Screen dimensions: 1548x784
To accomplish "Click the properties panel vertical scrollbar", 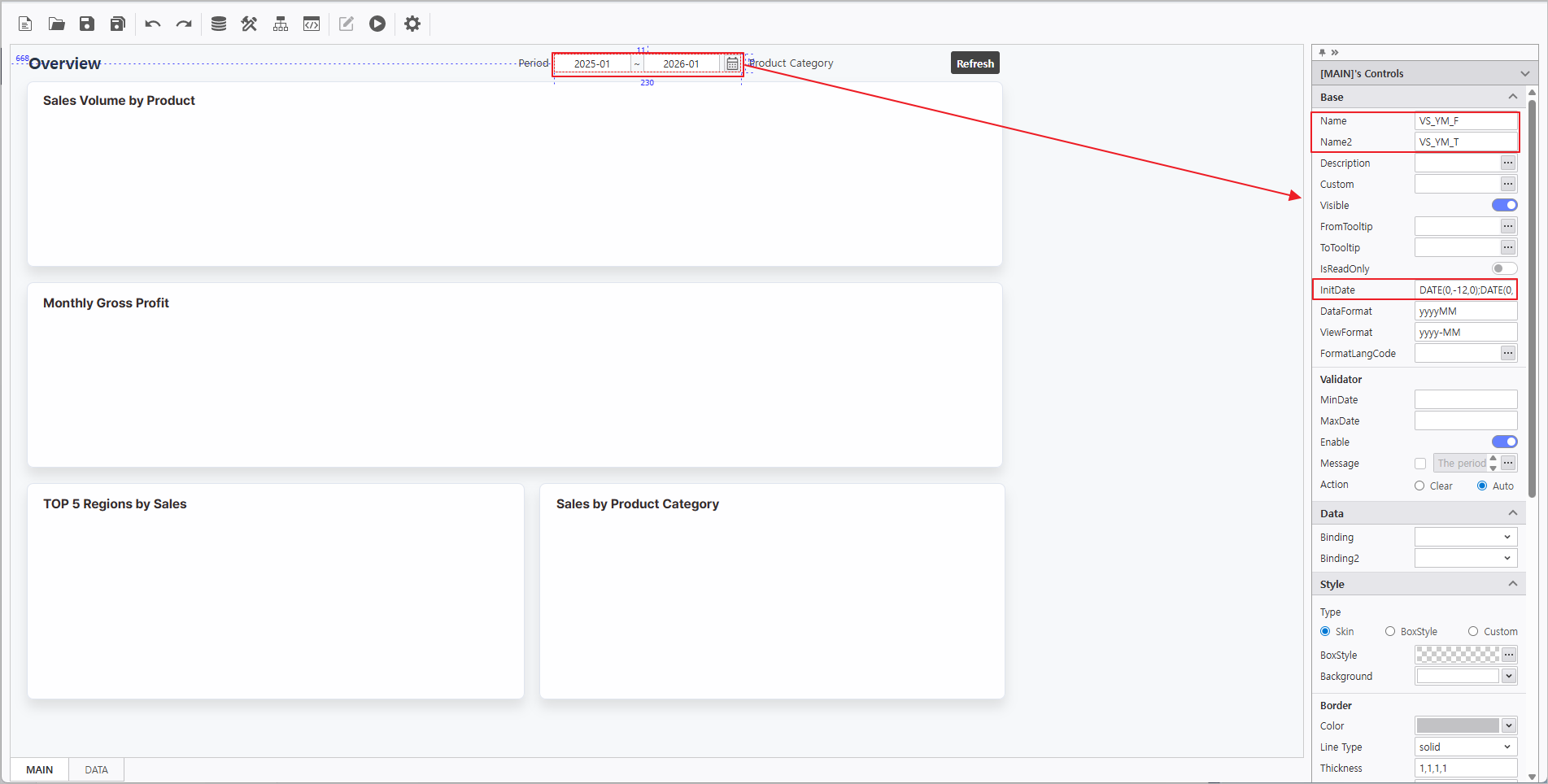I will (1533, 299).
